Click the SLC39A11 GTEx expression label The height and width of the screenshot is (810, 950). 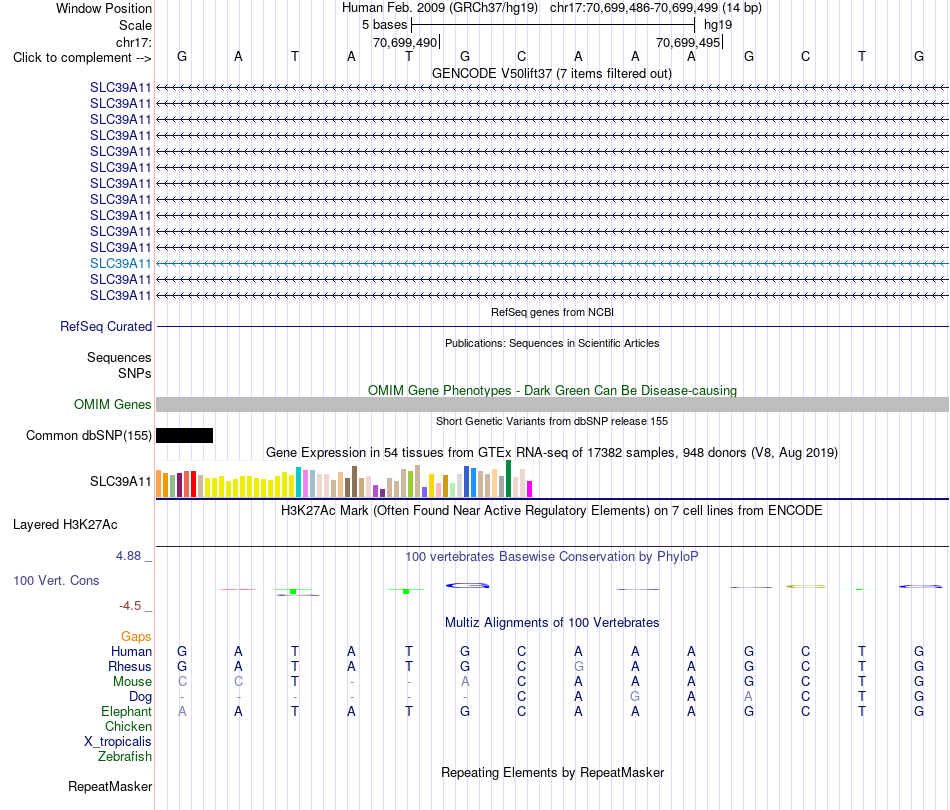(120, 482)
